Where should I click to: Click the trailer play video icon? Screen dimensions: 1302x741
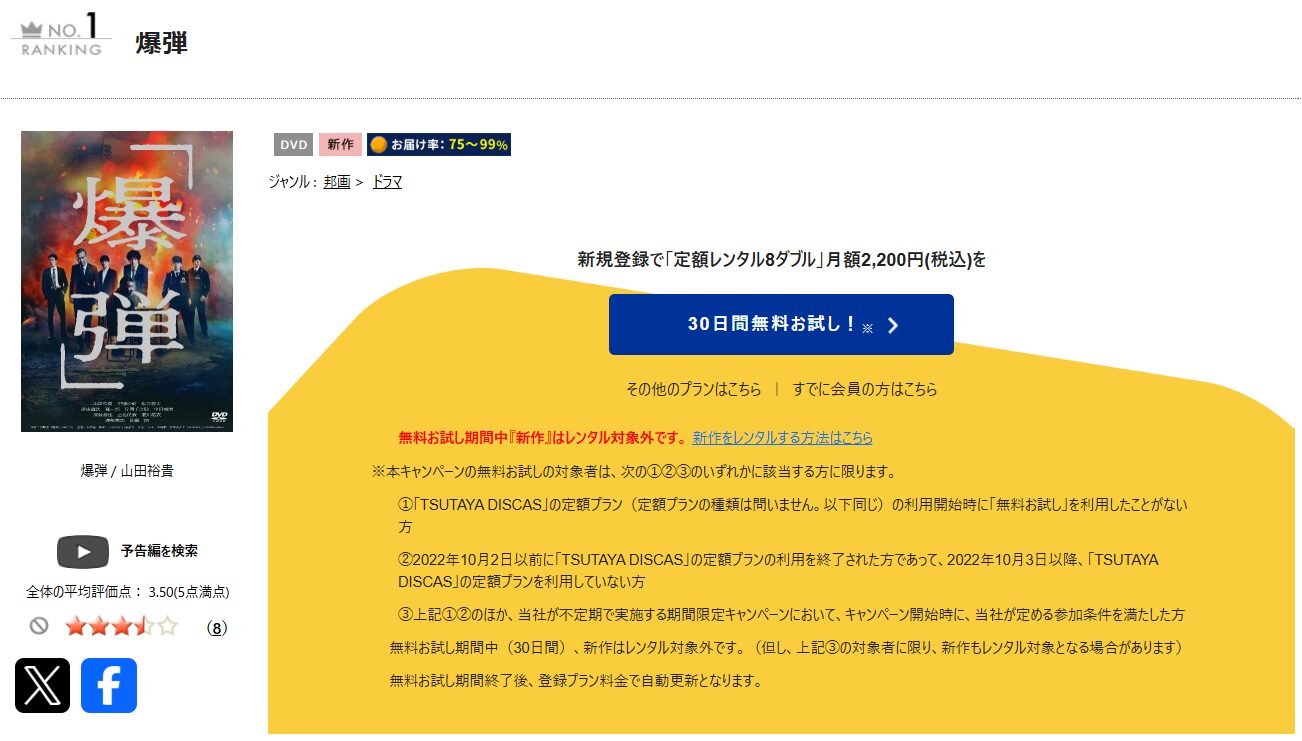click(83, 552)
